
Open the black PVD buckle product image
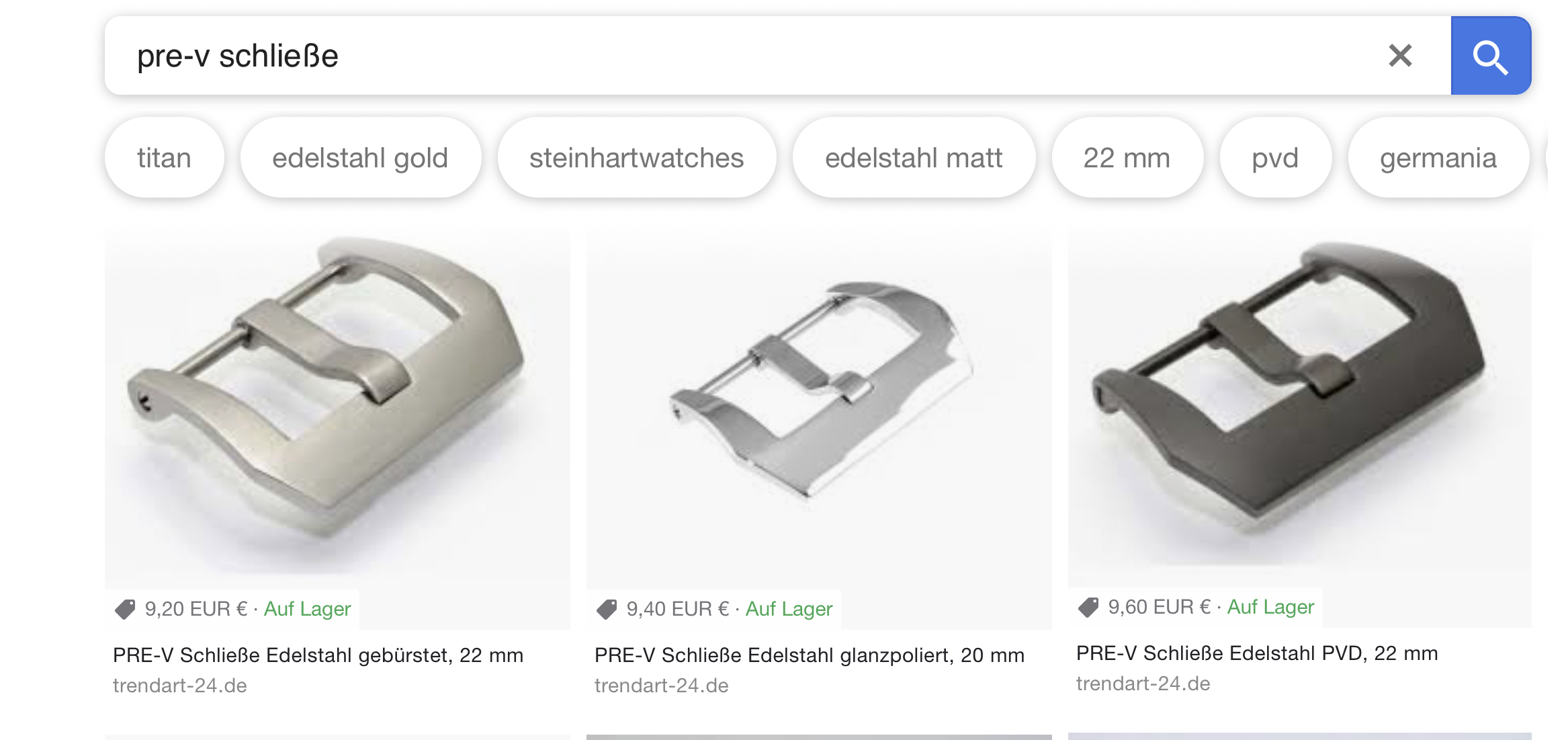coord(1299,408)
